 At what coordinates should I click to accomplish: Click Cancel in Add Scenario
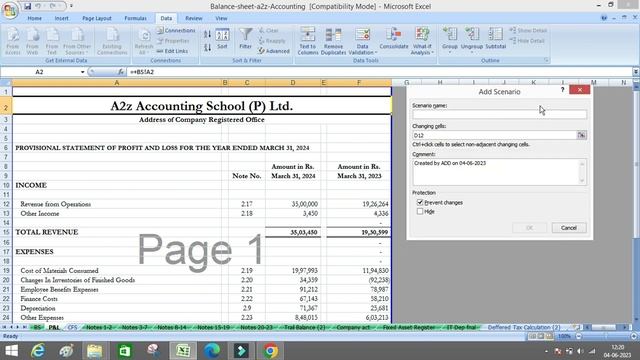pyautogui.click(x=569, y=228)
